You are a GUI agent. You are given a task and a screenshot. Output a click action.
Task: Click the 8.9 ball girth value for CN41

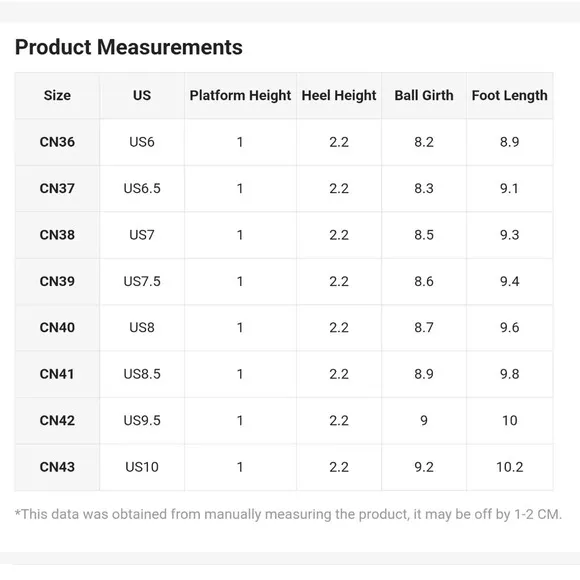pyautogui.click(x=424, y=374)
